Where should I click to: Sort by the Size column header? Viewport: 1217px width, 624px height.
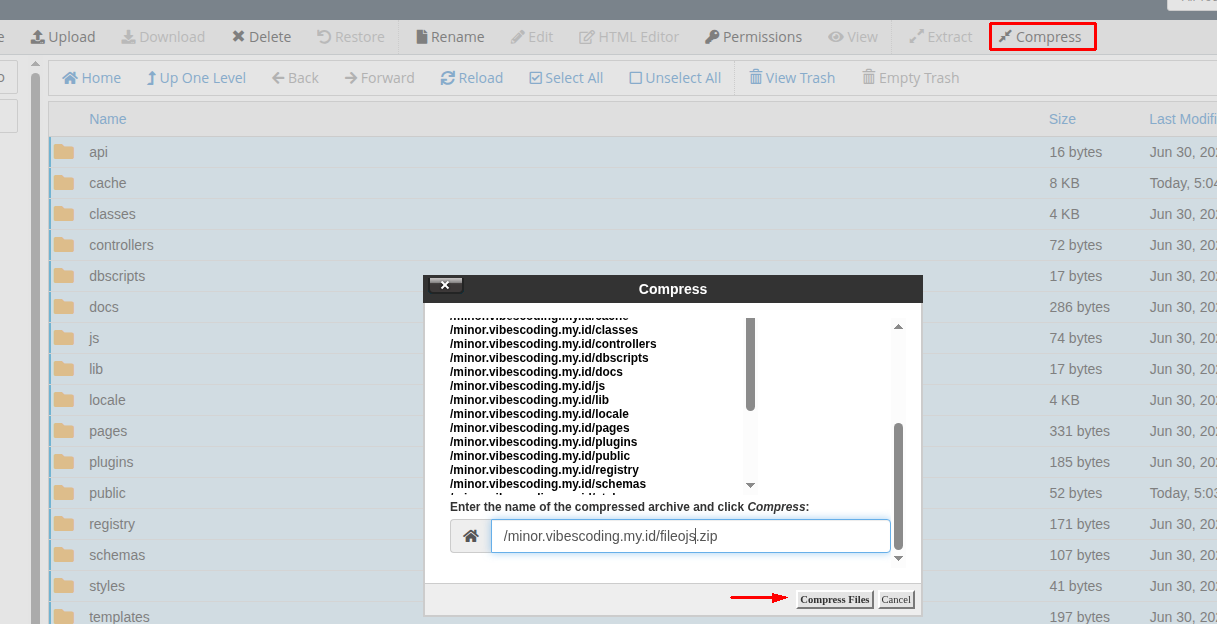(1062, 119)
